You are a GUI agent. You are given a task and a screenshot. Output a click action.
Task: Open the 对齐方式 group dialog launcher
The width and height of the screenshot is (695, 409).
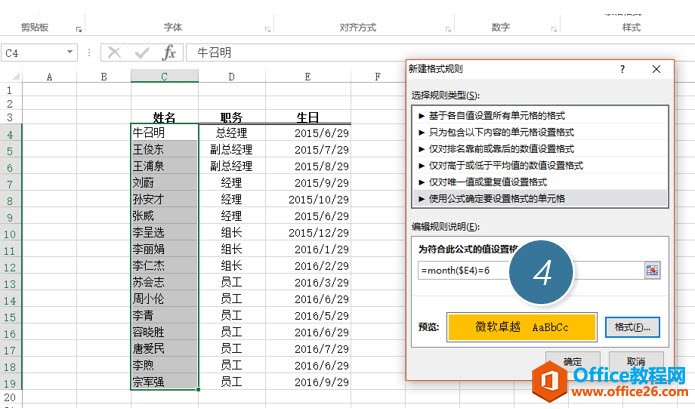point(448,29)
